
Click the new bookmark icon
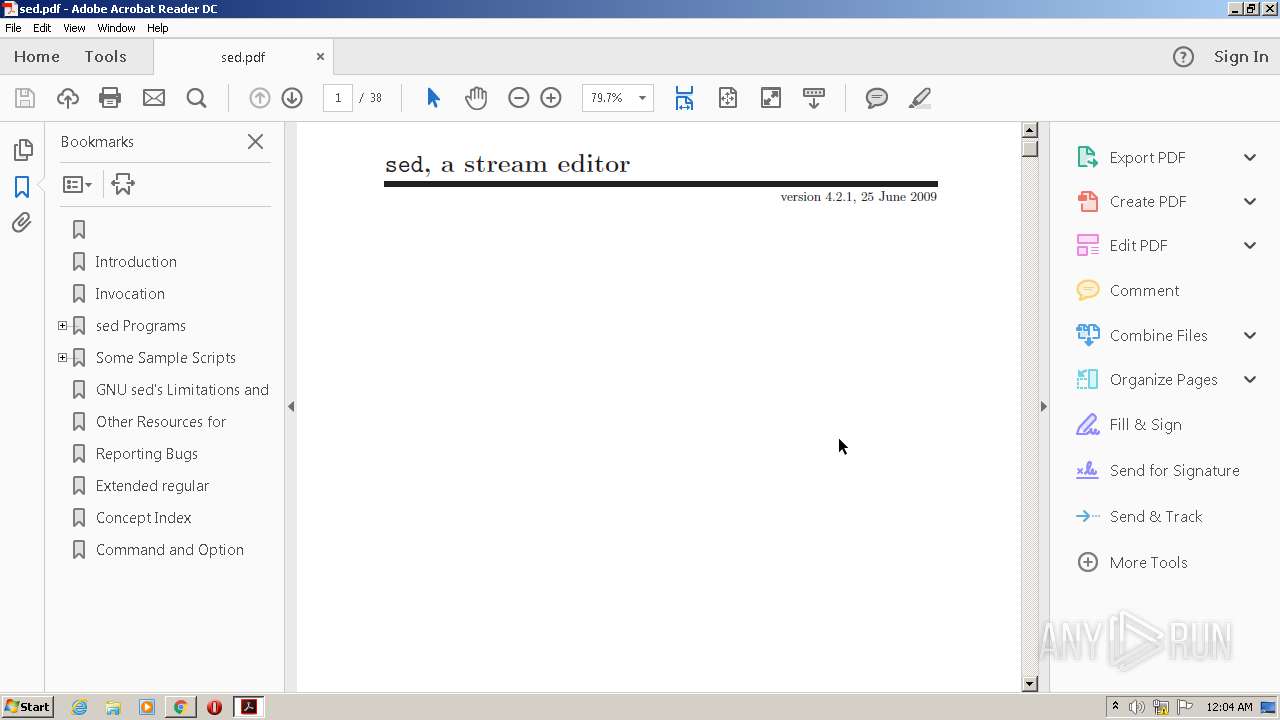[x=123, y=184]
